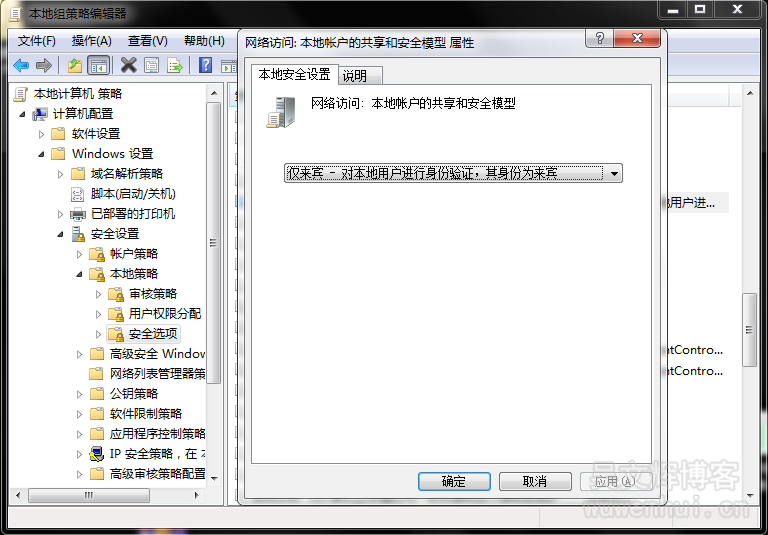The width and height of the screenshot is (768, 535).
Task: Click the Export List toolbar icon
Action: point(175,65)
